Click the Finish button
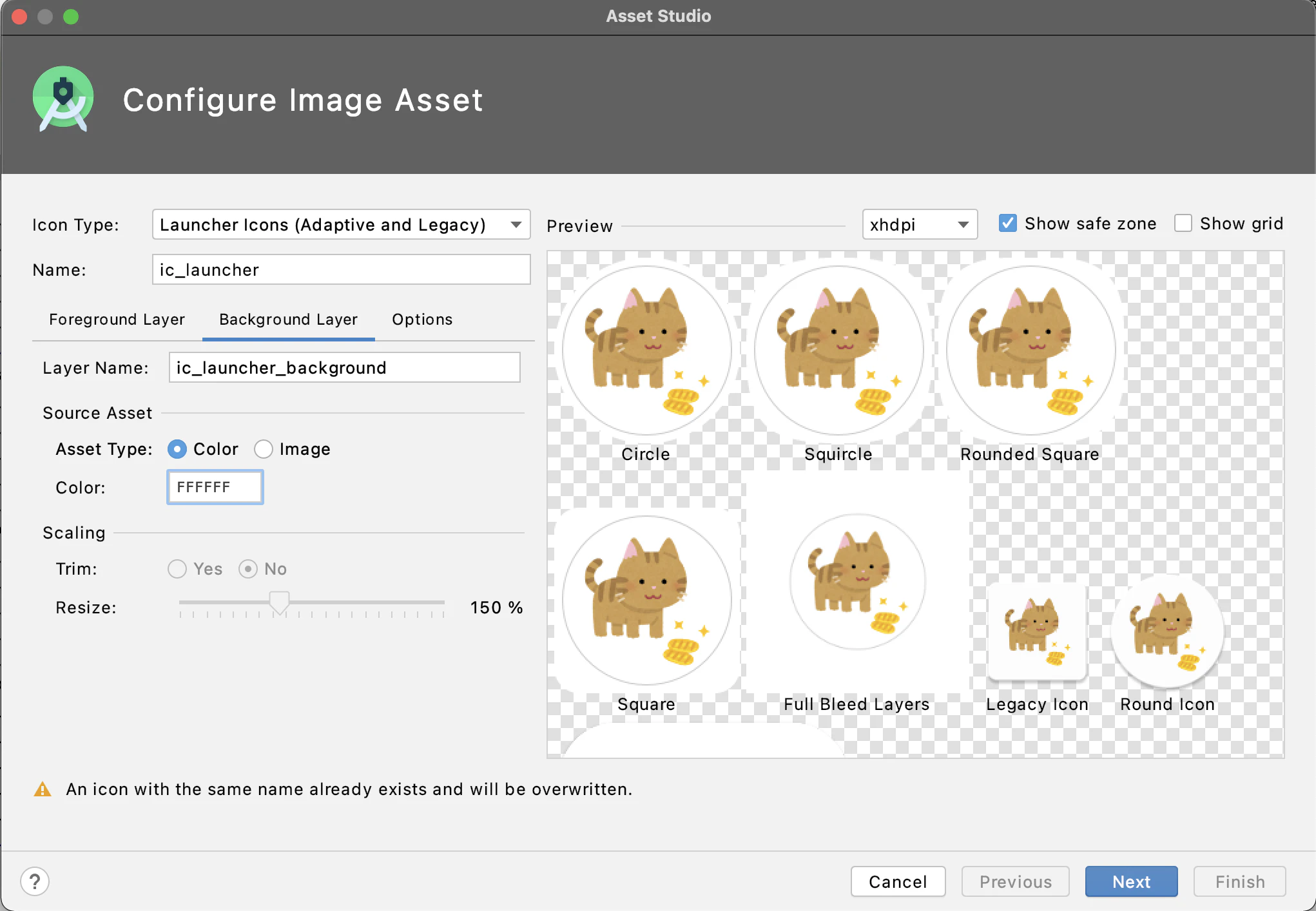Viewport: 1316px width, 911px height. click(x=1240, y=881)
